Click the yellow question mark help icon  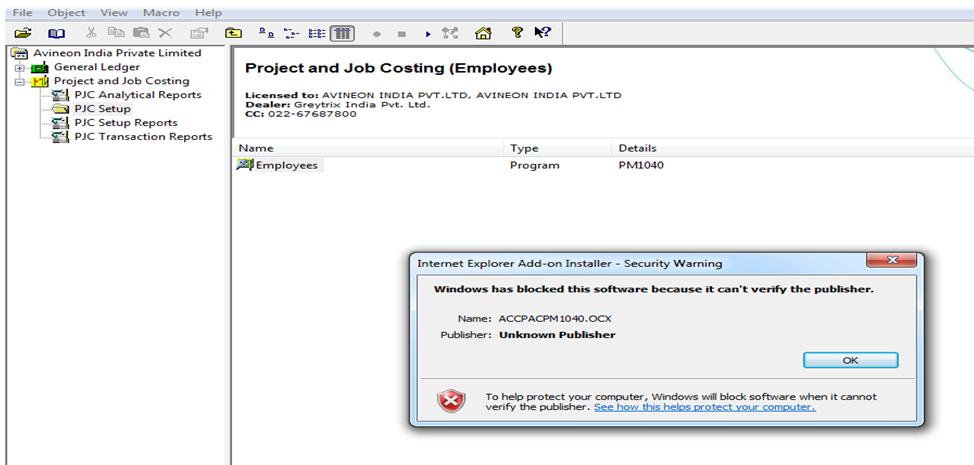517,33
